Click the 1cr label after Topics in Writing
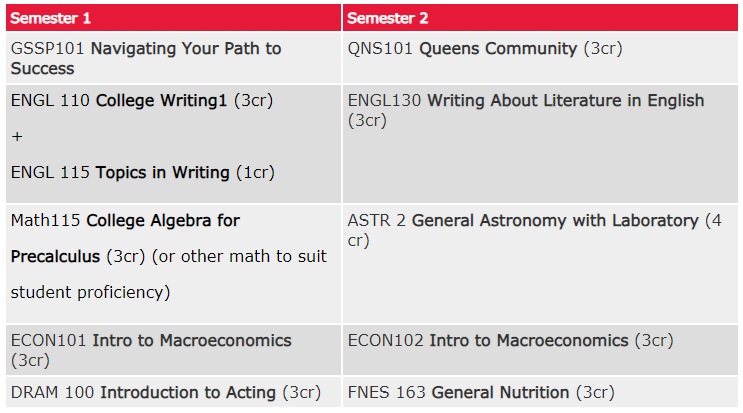Image resolution: width=743 pixels, height=413 pixels. (x=254, y=172)
